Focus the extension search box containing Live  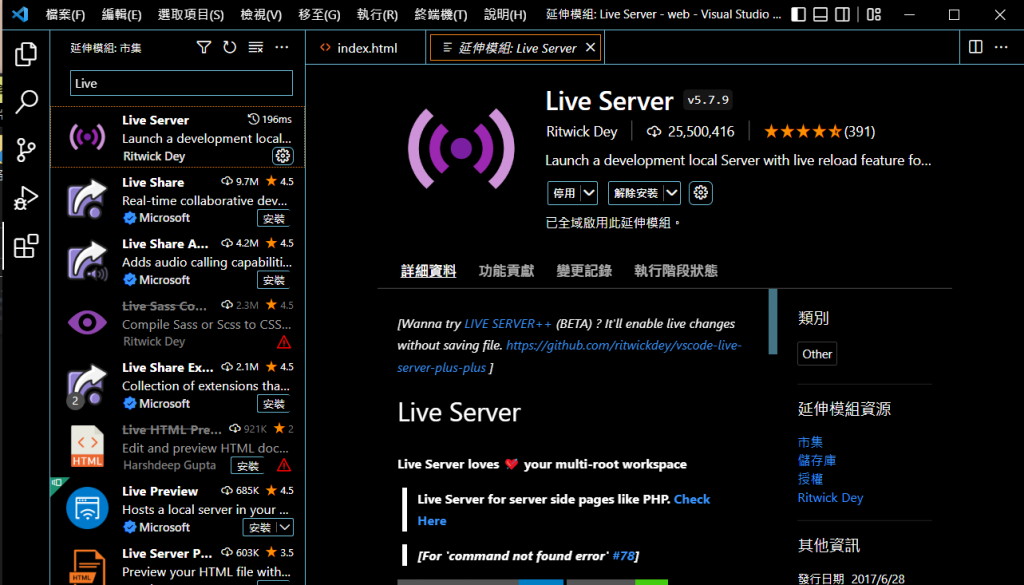point(181,83)
